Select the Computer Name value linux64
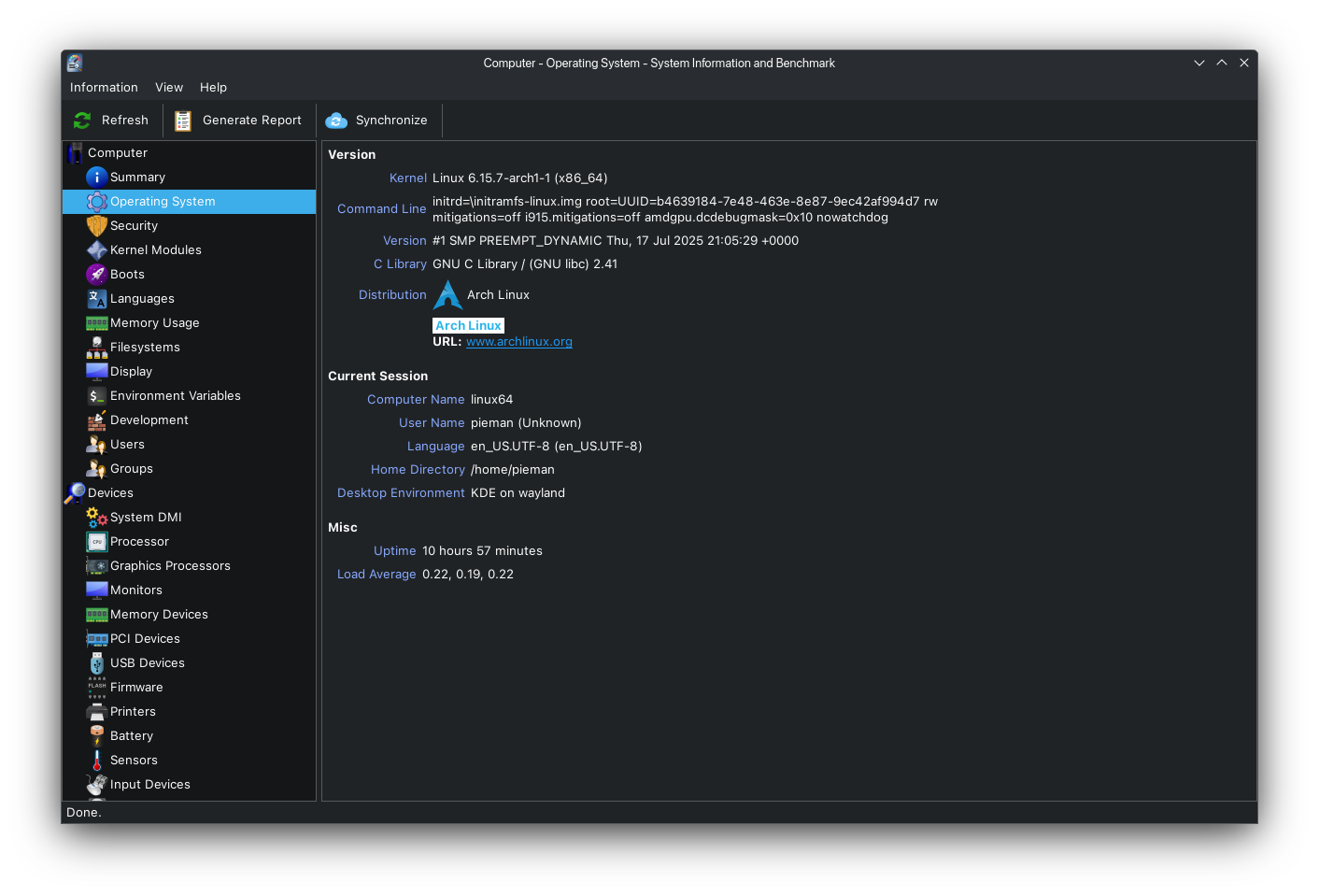The height and width of the screenshot is (896, 1319). pos(491,399)
